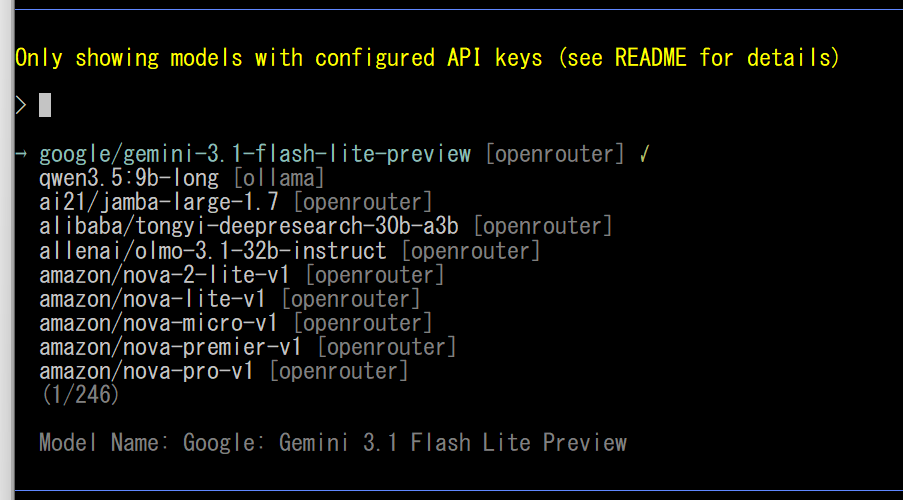Choose the qwen3.5:9b-long model
This screenshot has width=903, height=500.
tap(128, 179)
